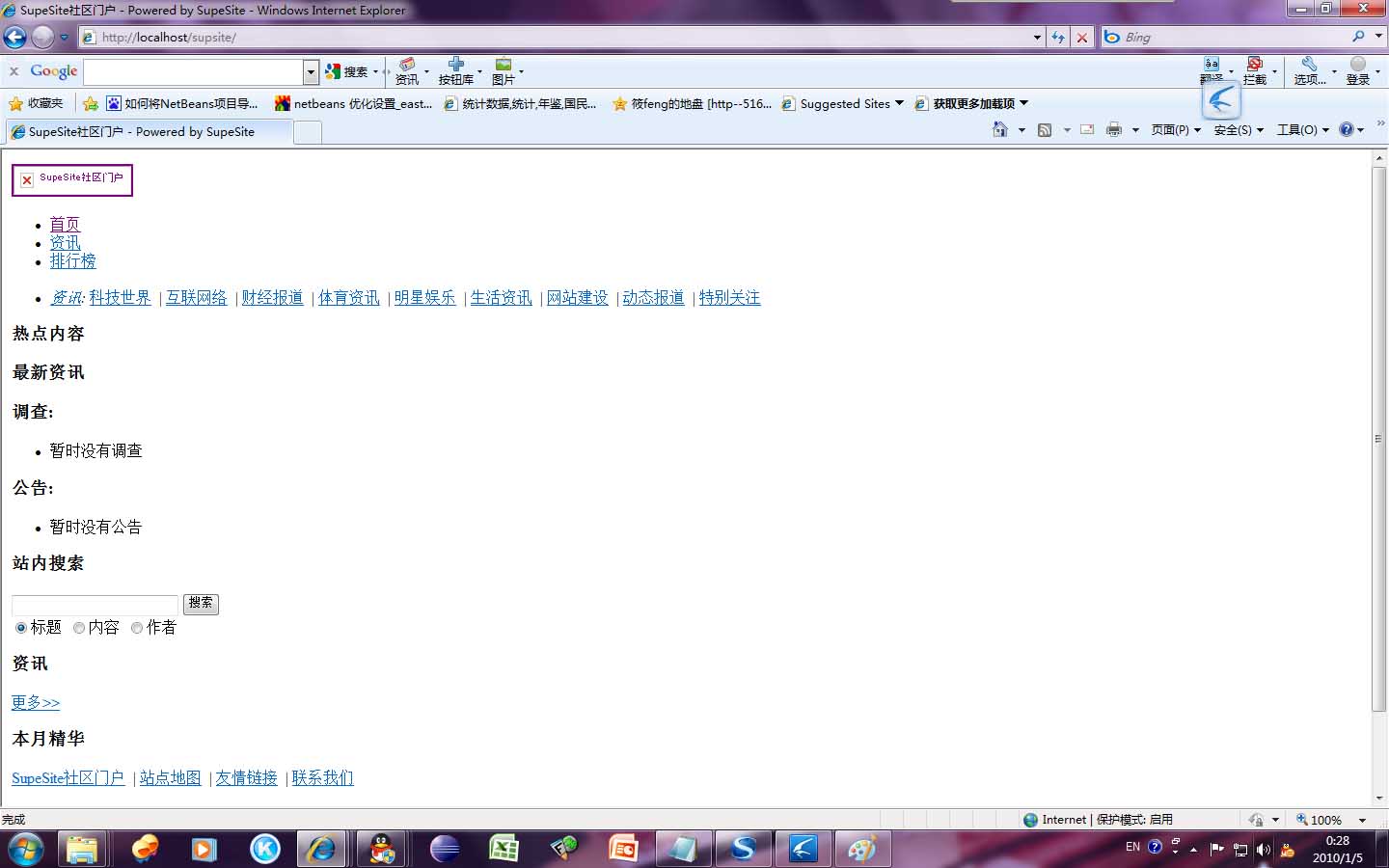Open the 安全(S) menu
This screenshot has height=868, width=1389.
[1239, 130]
